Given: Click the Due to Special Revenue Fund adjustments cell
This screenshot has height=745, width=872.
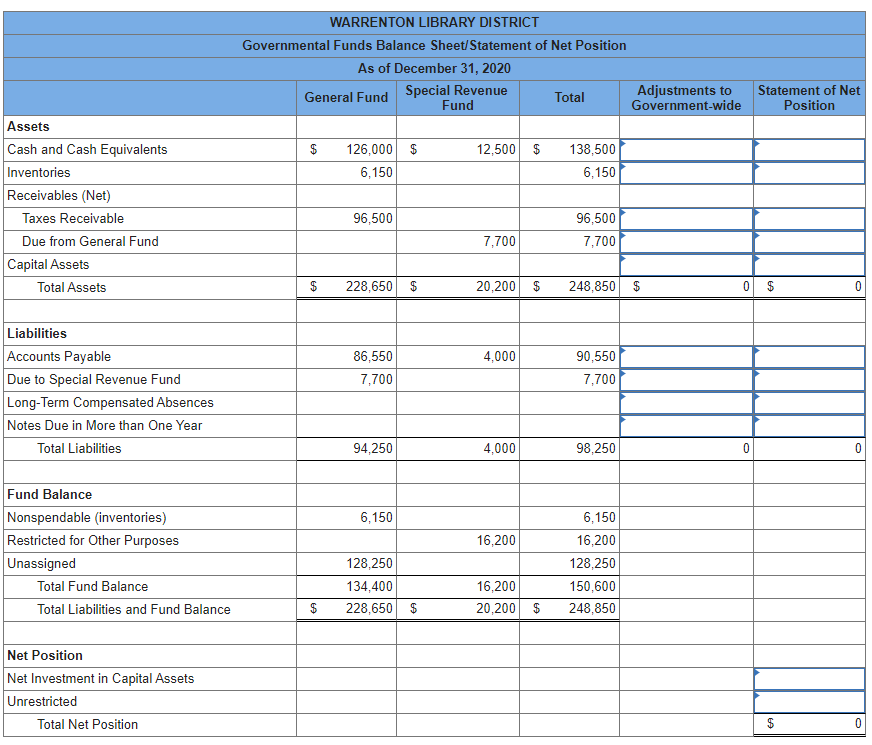Looking at the screenshot, I should tap(684, 379).
